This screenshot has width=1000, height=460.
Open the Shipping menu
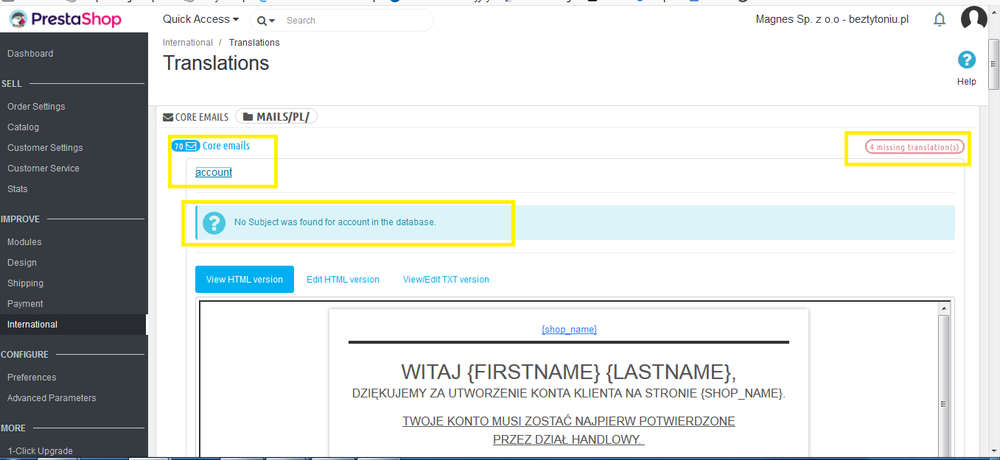click(26, 283)
